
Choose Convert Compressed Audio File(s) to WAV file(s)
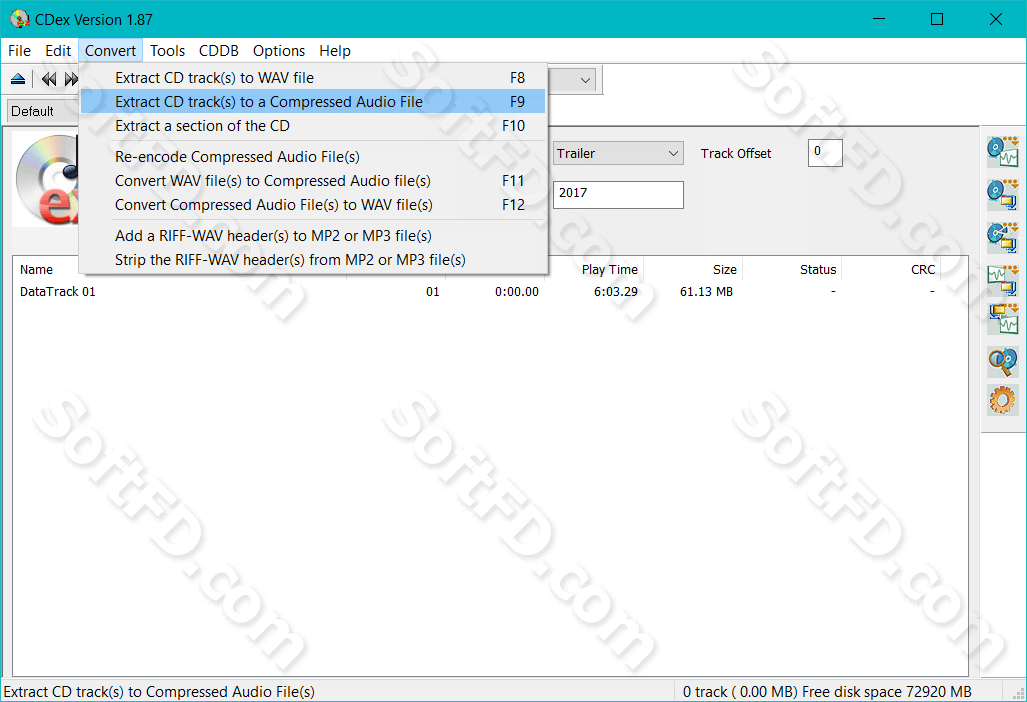coord(313,205)
